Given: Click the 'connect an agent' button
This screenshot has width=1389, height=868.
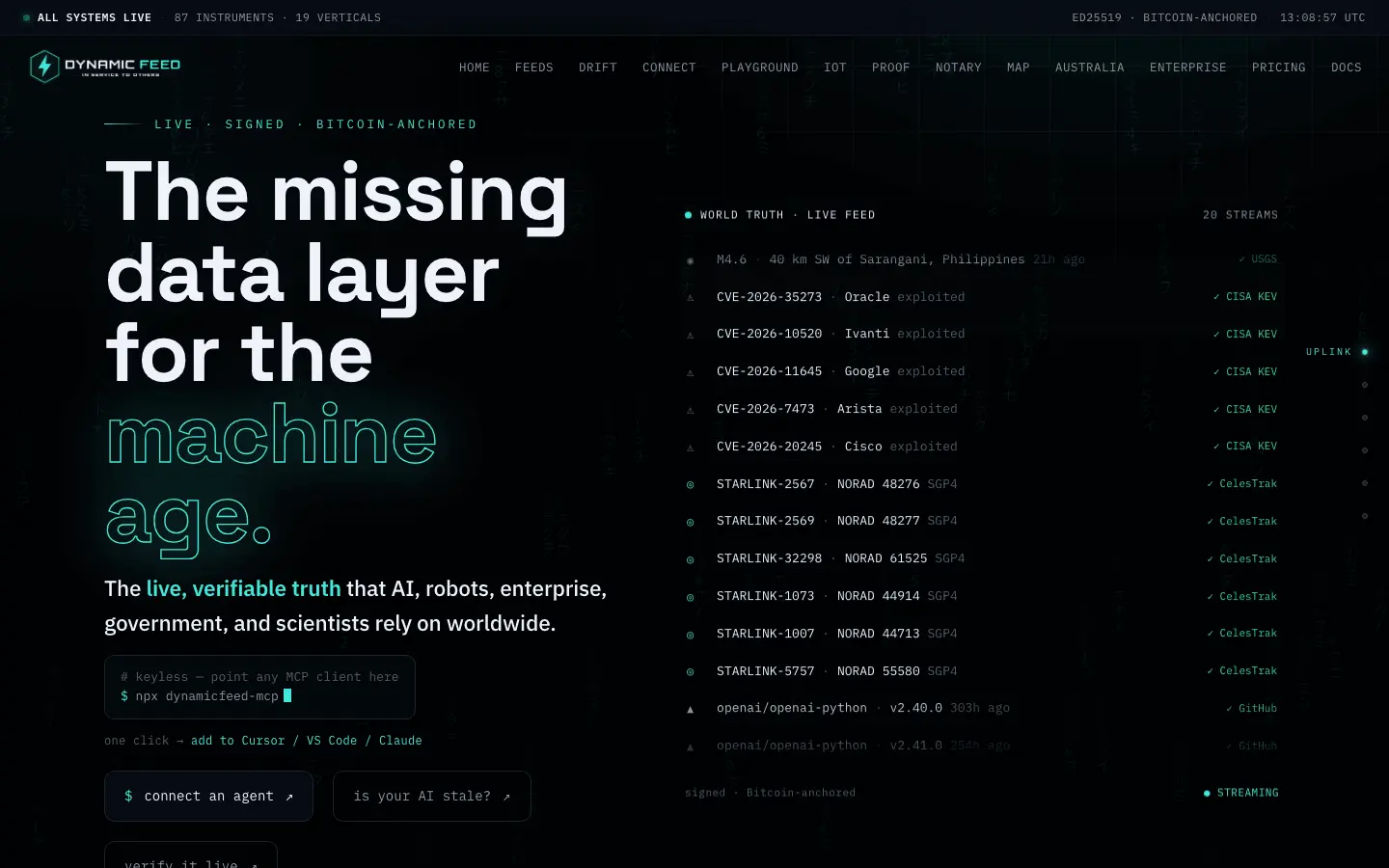Looking at the screenshot, I should click(x=208, y=797).
